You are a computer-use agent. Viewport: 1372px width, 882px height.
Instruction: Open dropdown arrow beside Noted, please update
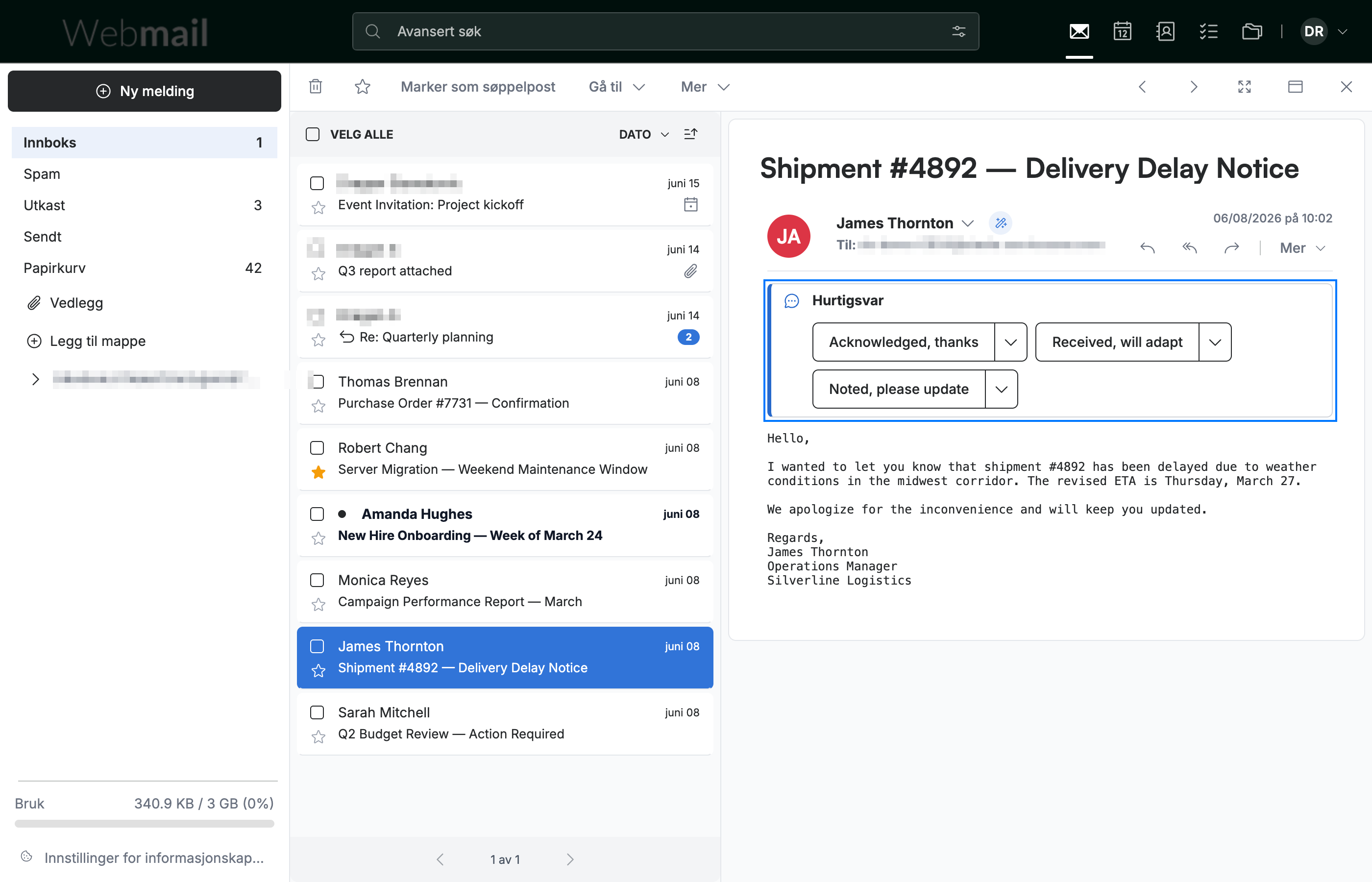point(1002,389)
